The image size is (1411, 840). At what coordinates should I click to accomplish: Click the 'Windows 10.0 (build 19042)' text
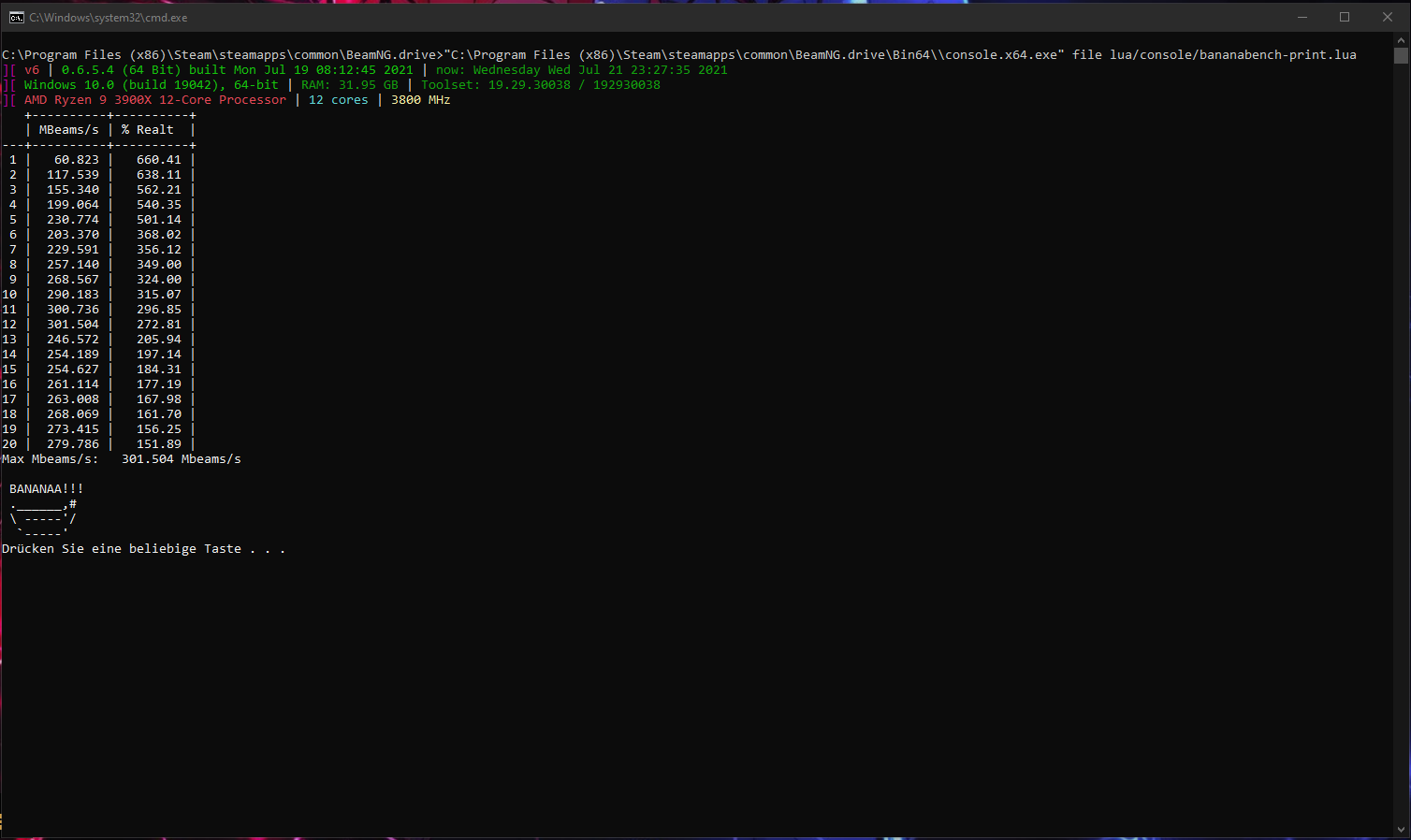[x=122, y=85]
